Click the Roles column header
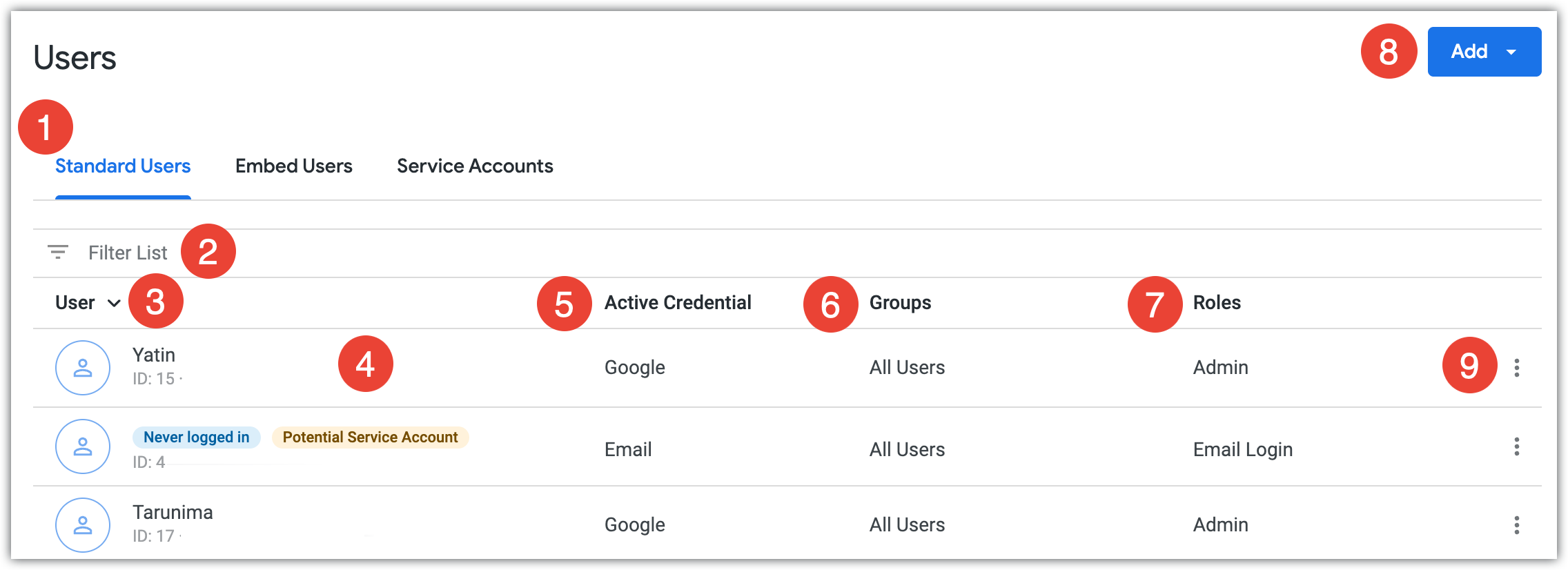This screenshot has height=570, width=1568. [1217, 303]
